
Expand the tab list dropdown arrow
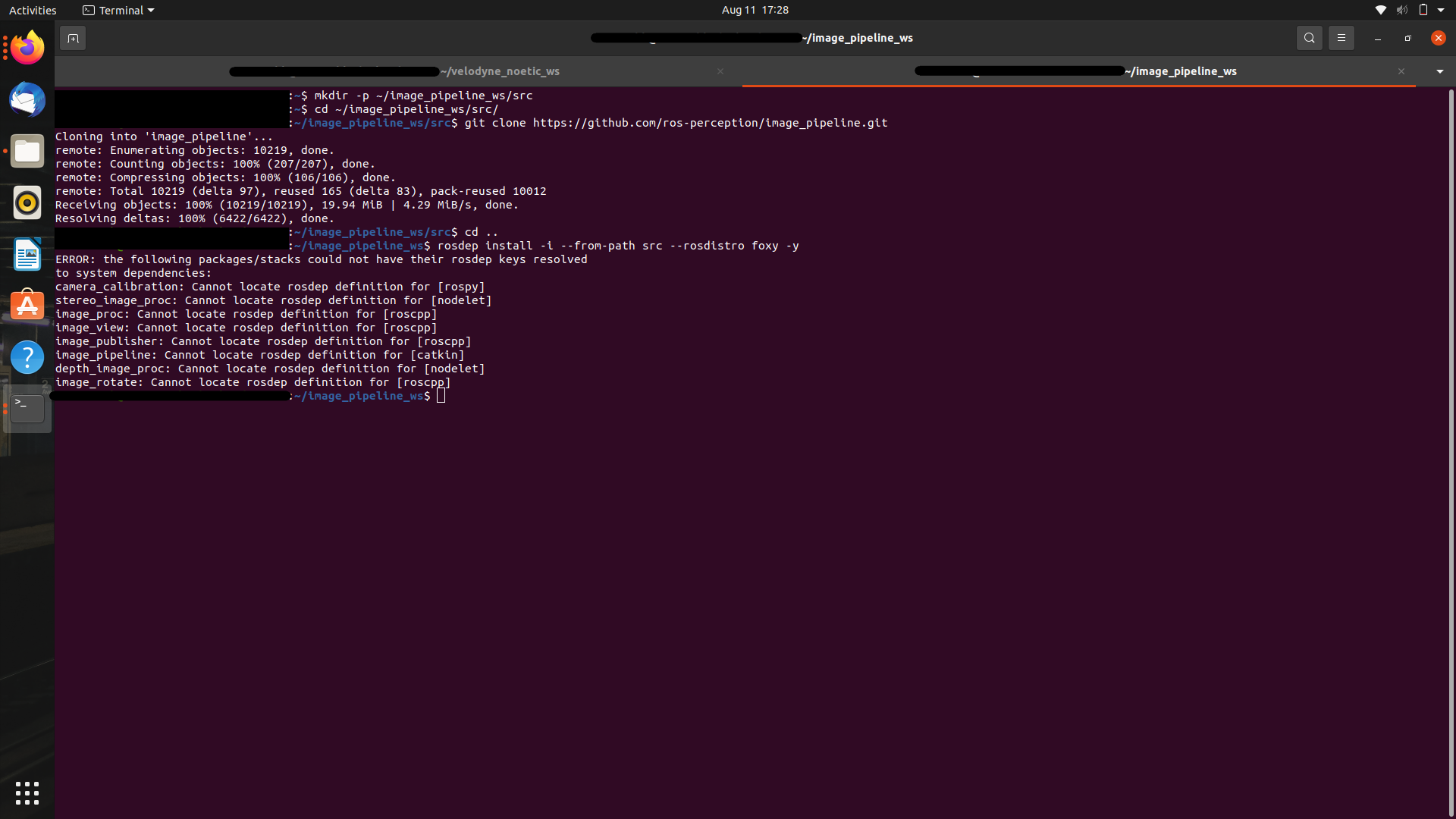tap(1439, 71)
